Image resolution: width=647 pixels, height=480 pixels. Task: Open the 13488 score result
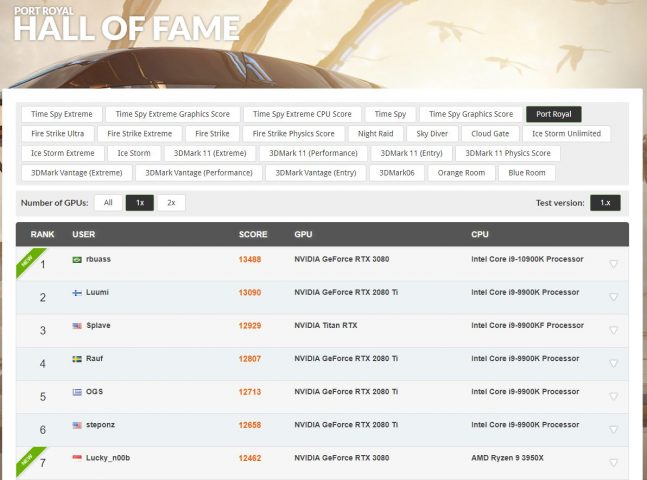tap(250, 260)
